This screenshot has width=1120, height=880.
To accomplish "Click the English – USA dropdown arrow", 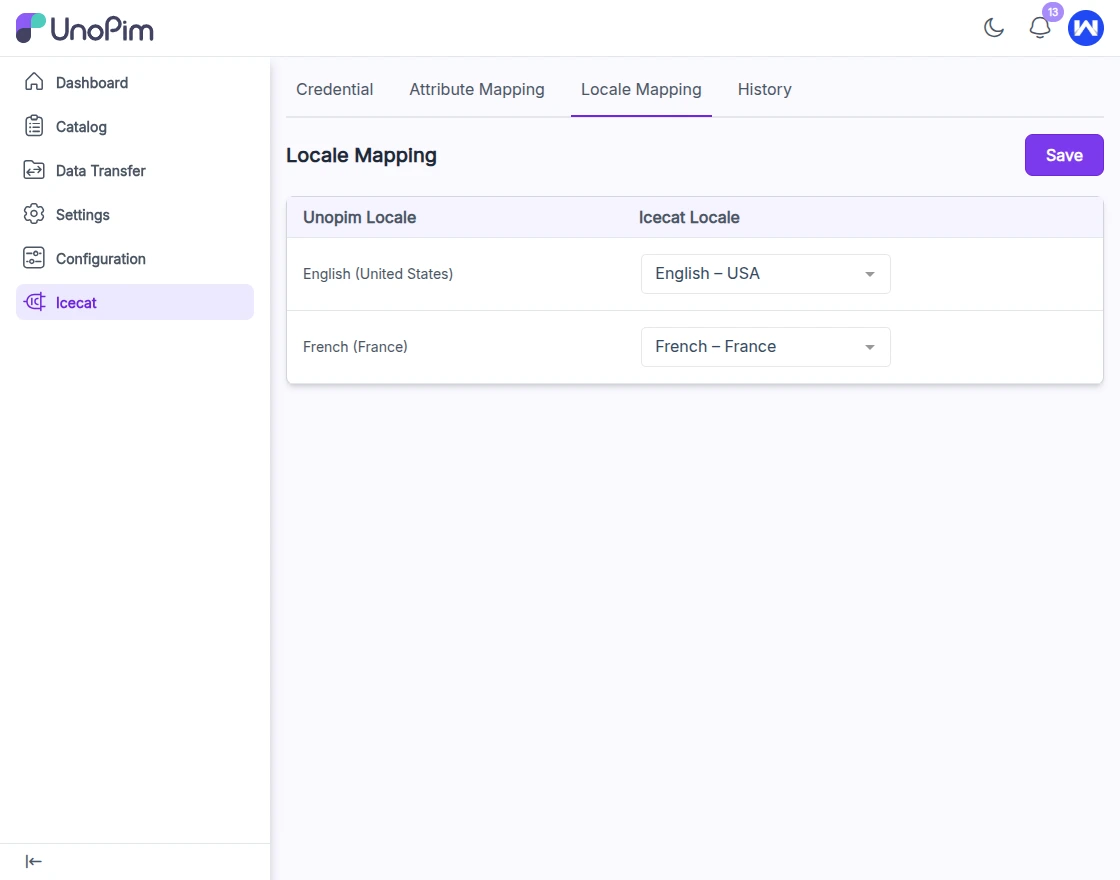I will (869, 274).
